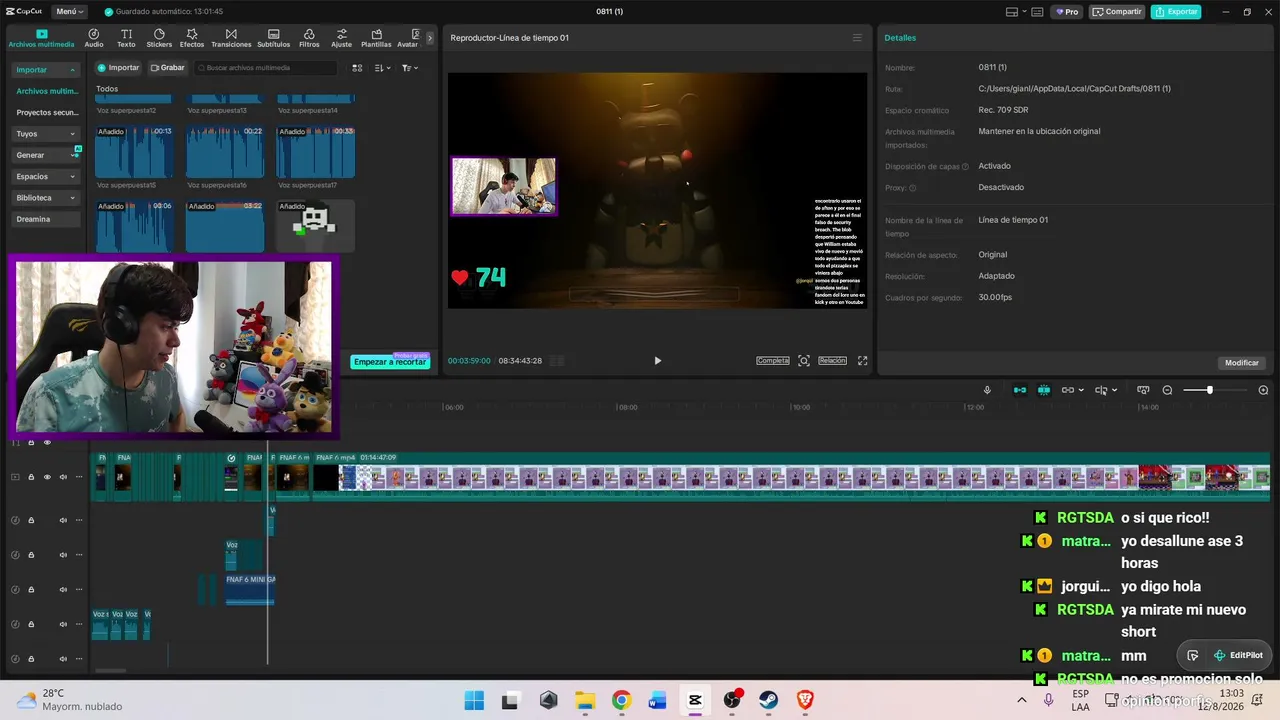The width and height of the screenshot is (1280, 720).
Task: Click the player screenshot capture icon
Action: [804, 361]
